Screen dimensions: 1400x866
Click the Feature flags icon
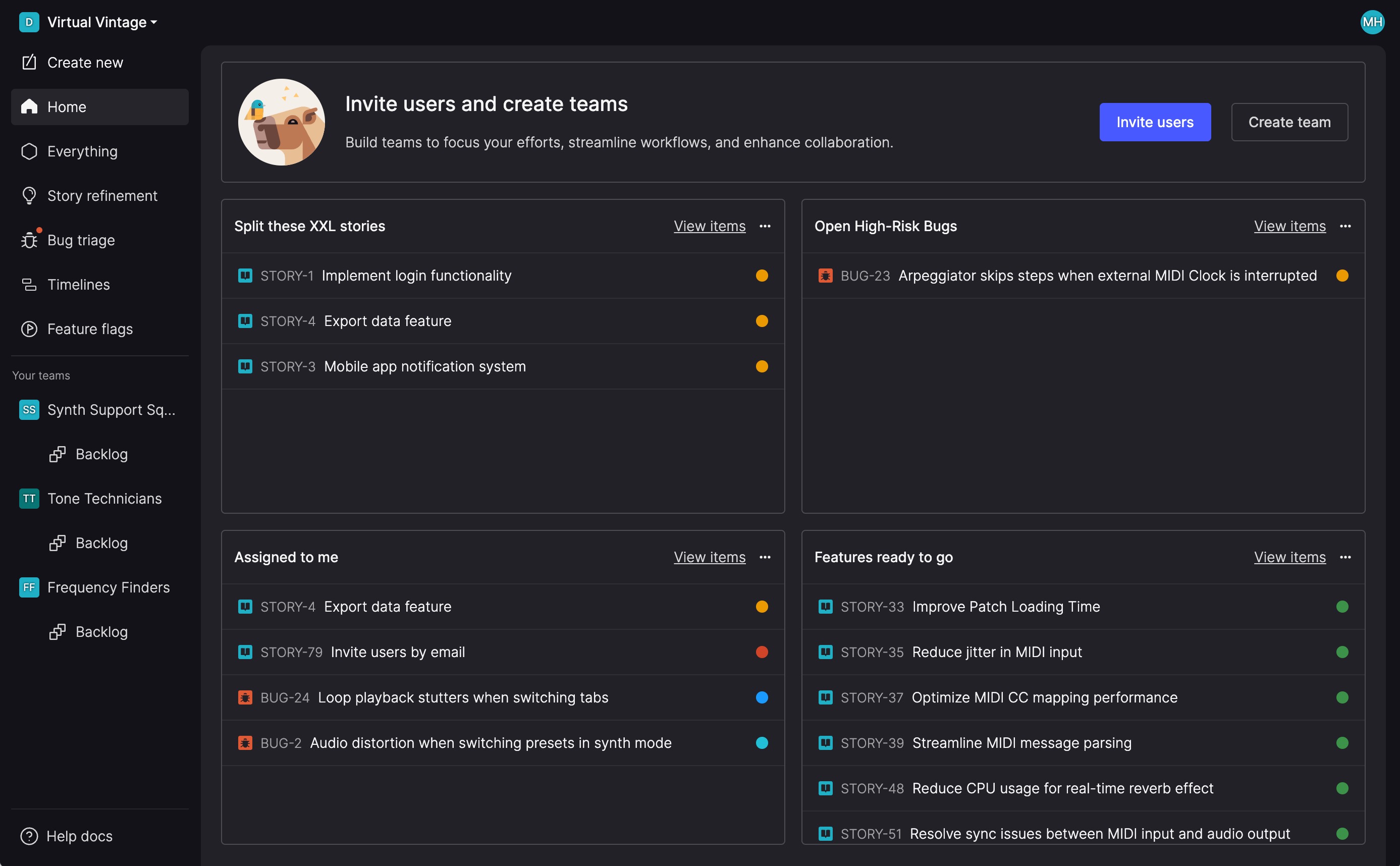(29, 329)
